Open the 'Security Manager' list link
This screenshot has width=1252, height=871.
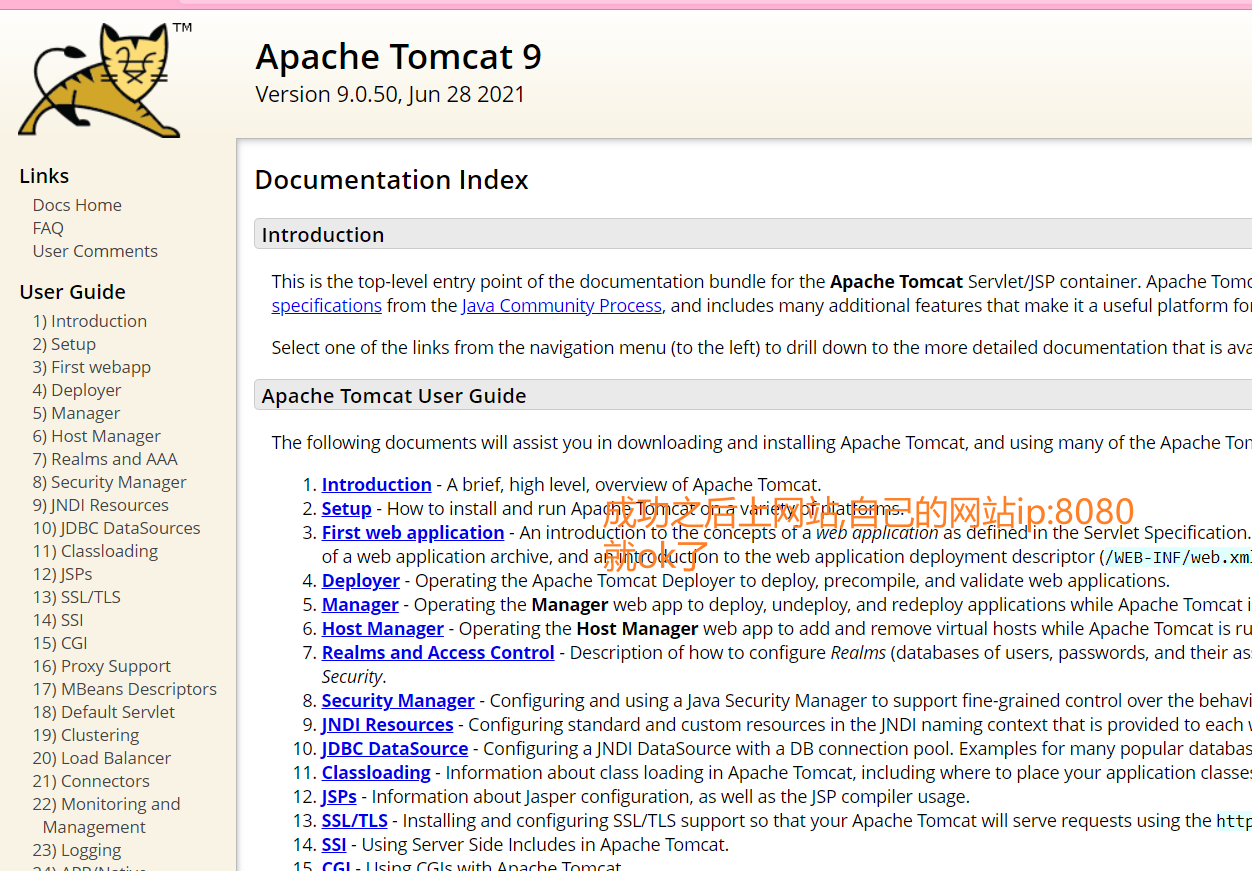tap(398, 700)
